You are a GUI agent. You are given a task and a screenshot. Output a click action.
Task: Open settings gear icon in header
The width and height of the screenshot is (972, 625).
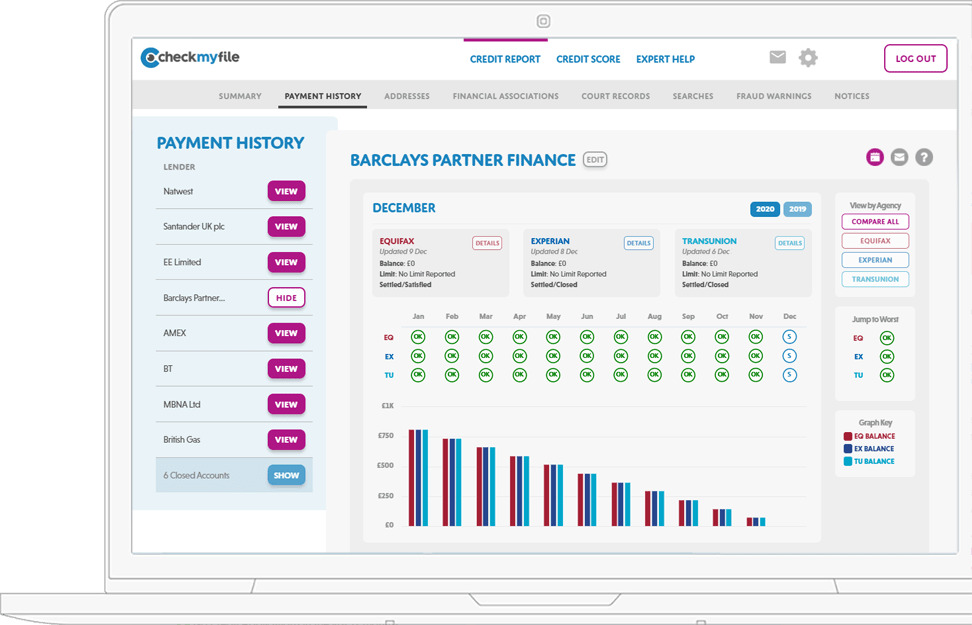tap(808, 58)
